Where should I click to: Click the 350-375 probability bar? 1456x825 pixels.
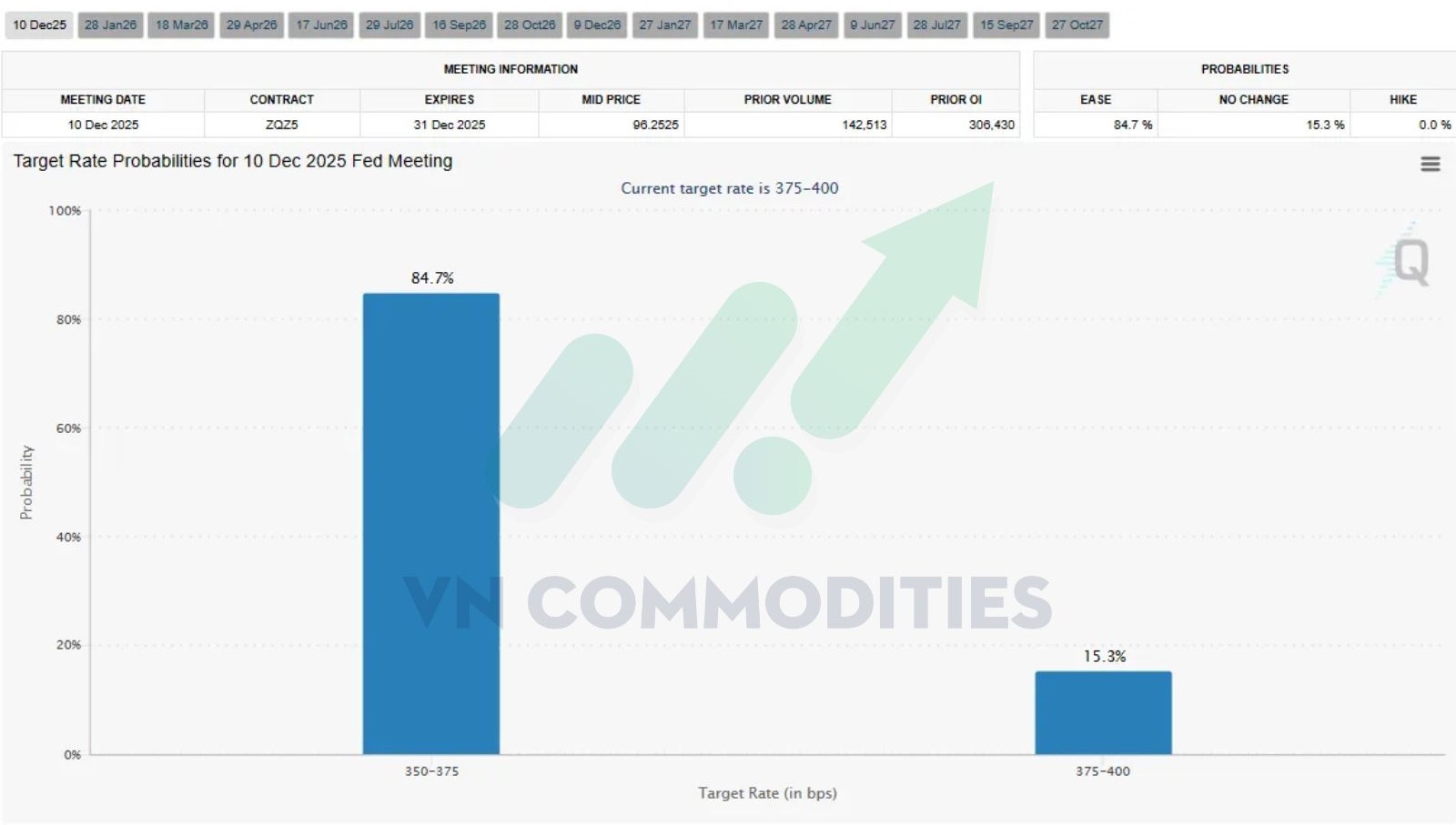point(431,523)
